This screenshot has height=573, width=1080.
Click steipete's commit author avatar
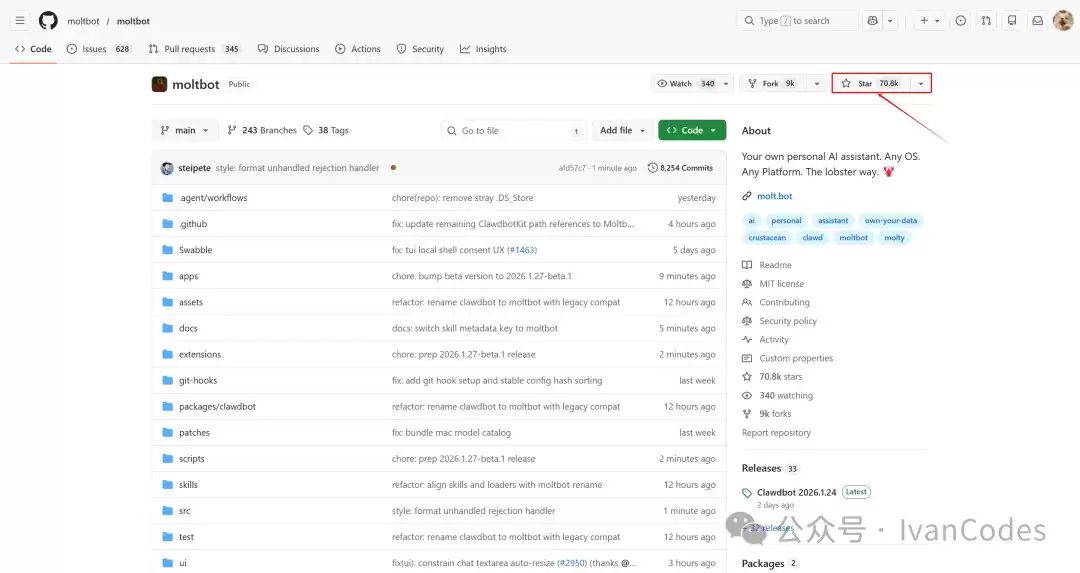coord(167,168)
